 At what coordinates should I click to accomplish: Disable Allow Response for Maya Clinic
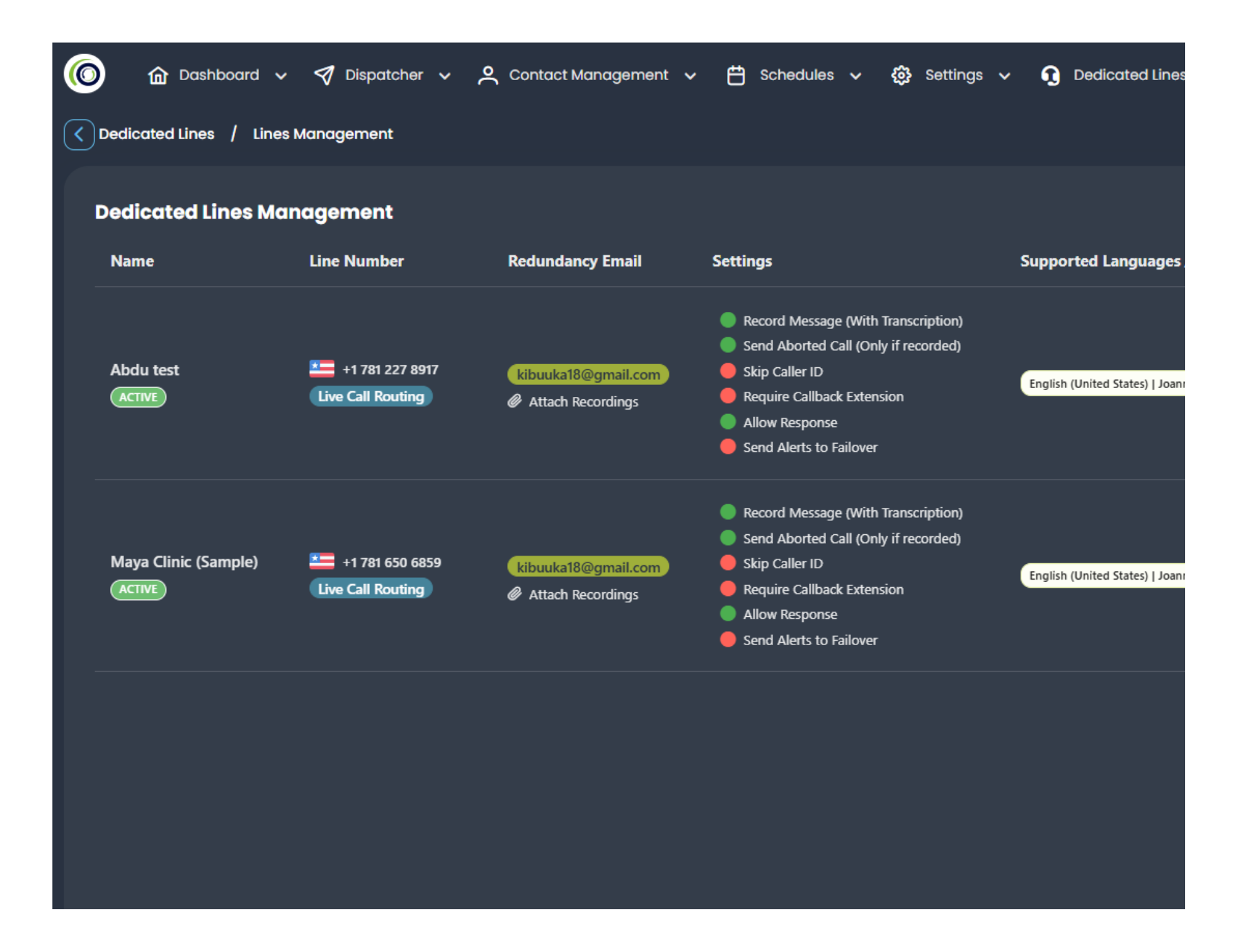728,614
